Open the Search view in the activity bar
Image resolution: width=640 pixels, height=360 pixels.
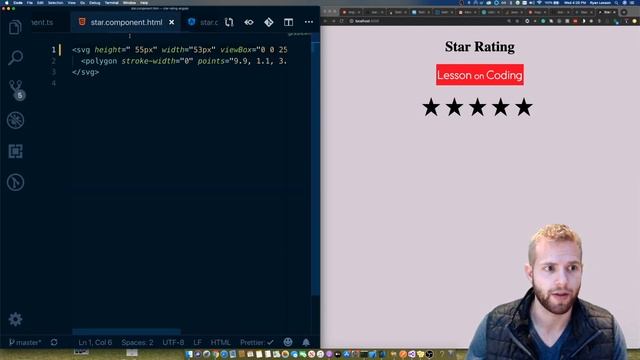point(15,58)
